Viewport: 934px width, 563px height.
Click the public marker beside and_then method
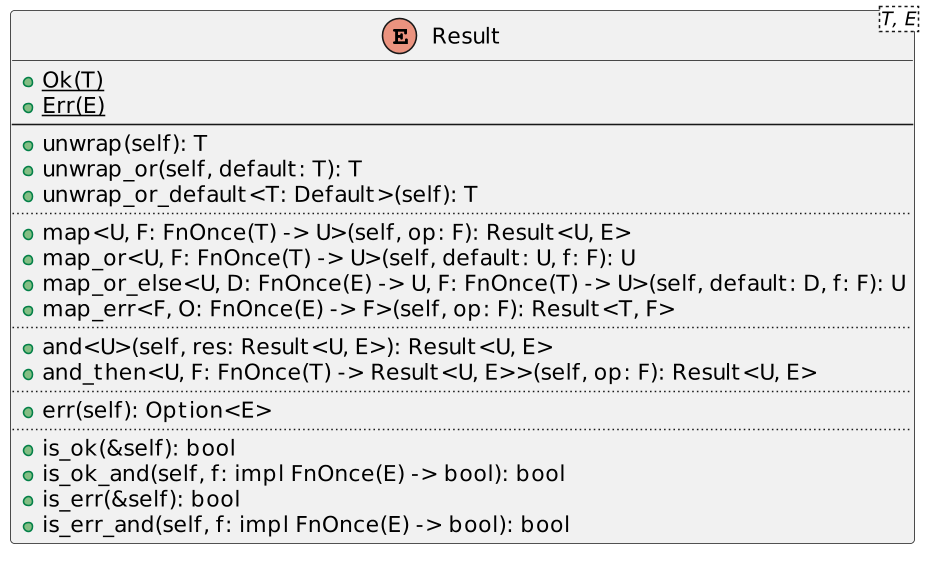[28, 375]
